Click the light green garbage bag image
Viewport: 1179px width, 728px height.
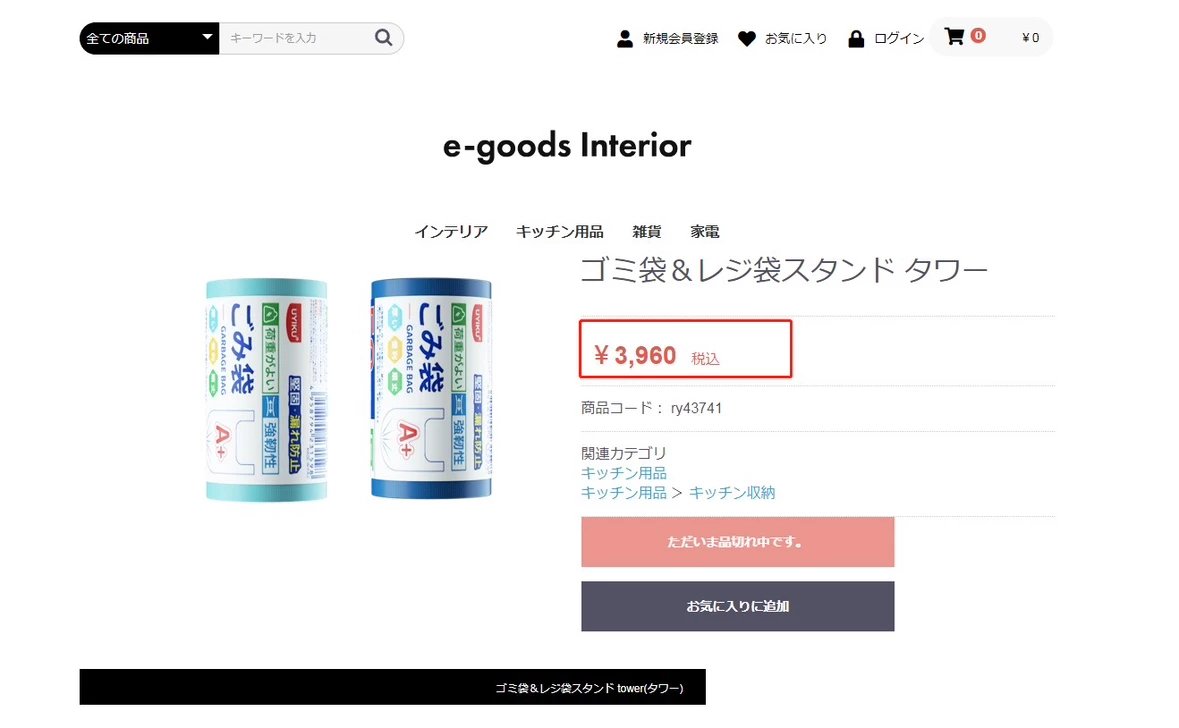(266, 388)
